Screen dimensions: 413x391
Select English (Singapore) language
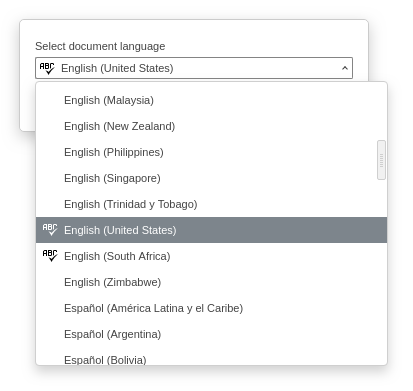(211, 178)
